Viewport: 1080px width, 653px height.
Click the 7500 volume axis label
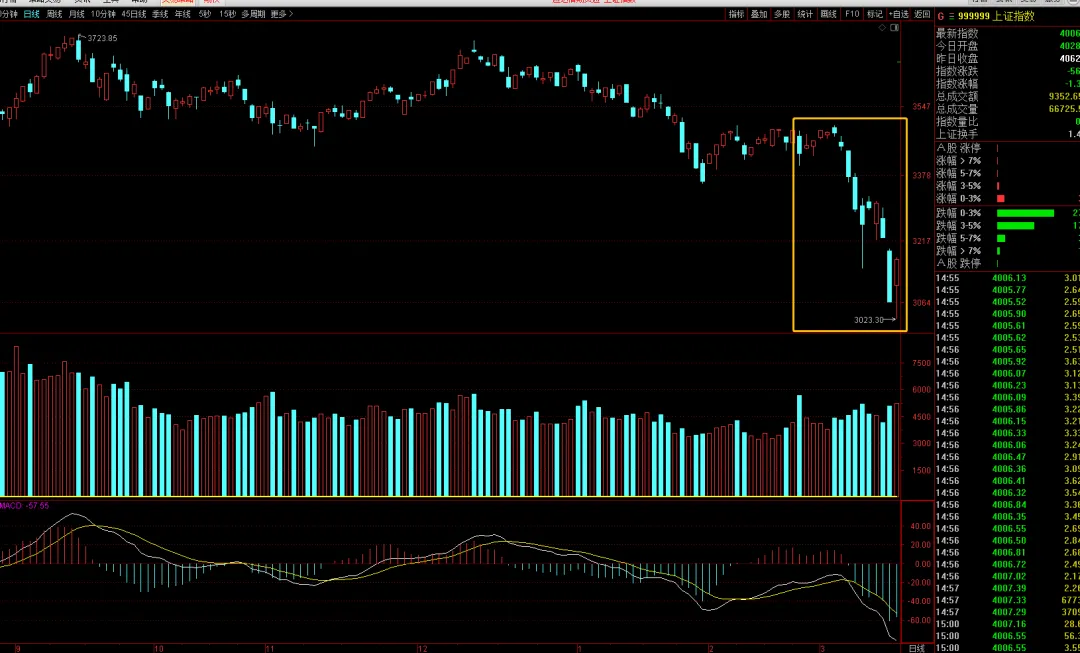click(922, 363)
